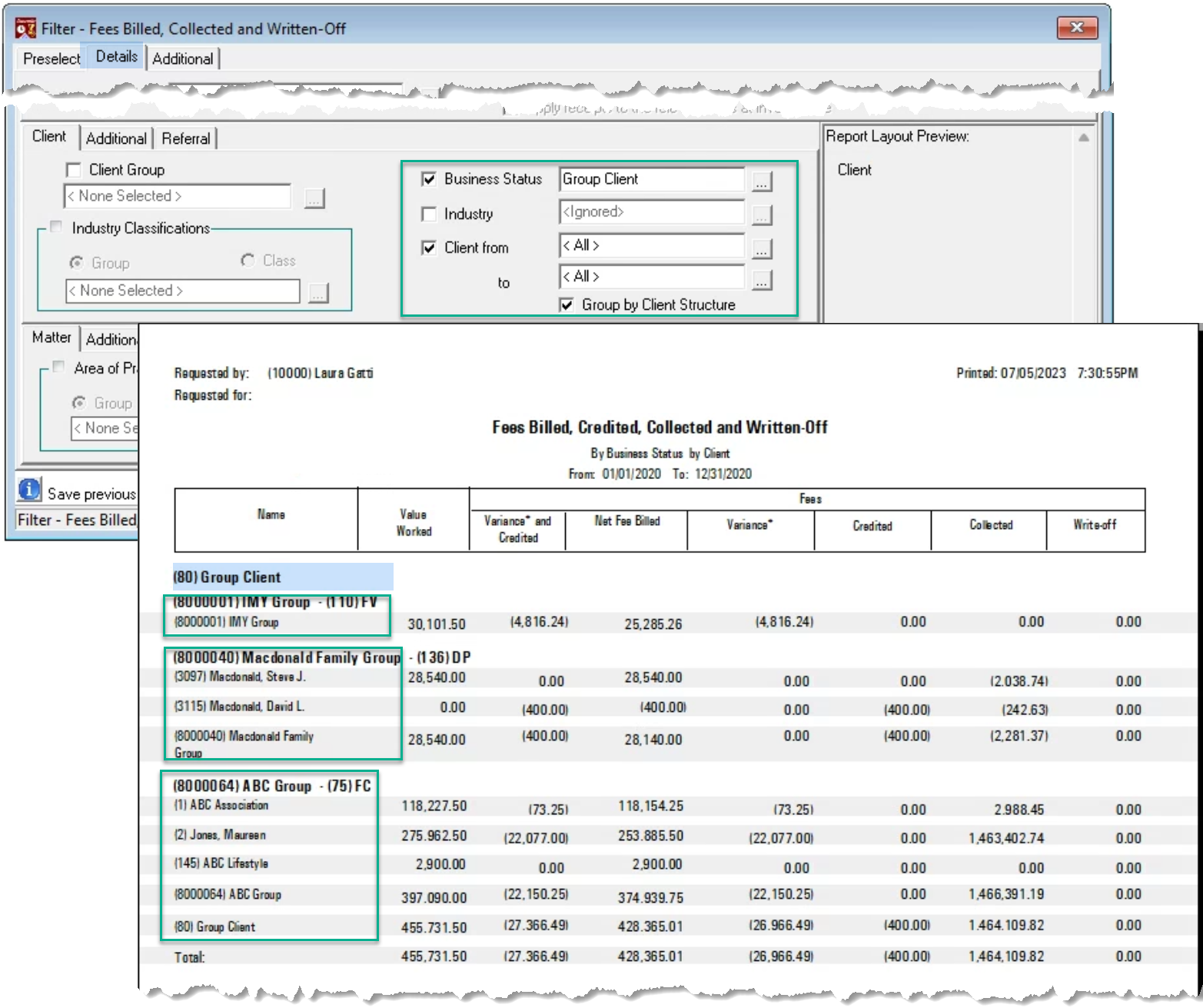Image resolution: width=1203 pixels, height=1008 pixels.
Task: Click the info icon beside Save previous
Action: point(29,490)
